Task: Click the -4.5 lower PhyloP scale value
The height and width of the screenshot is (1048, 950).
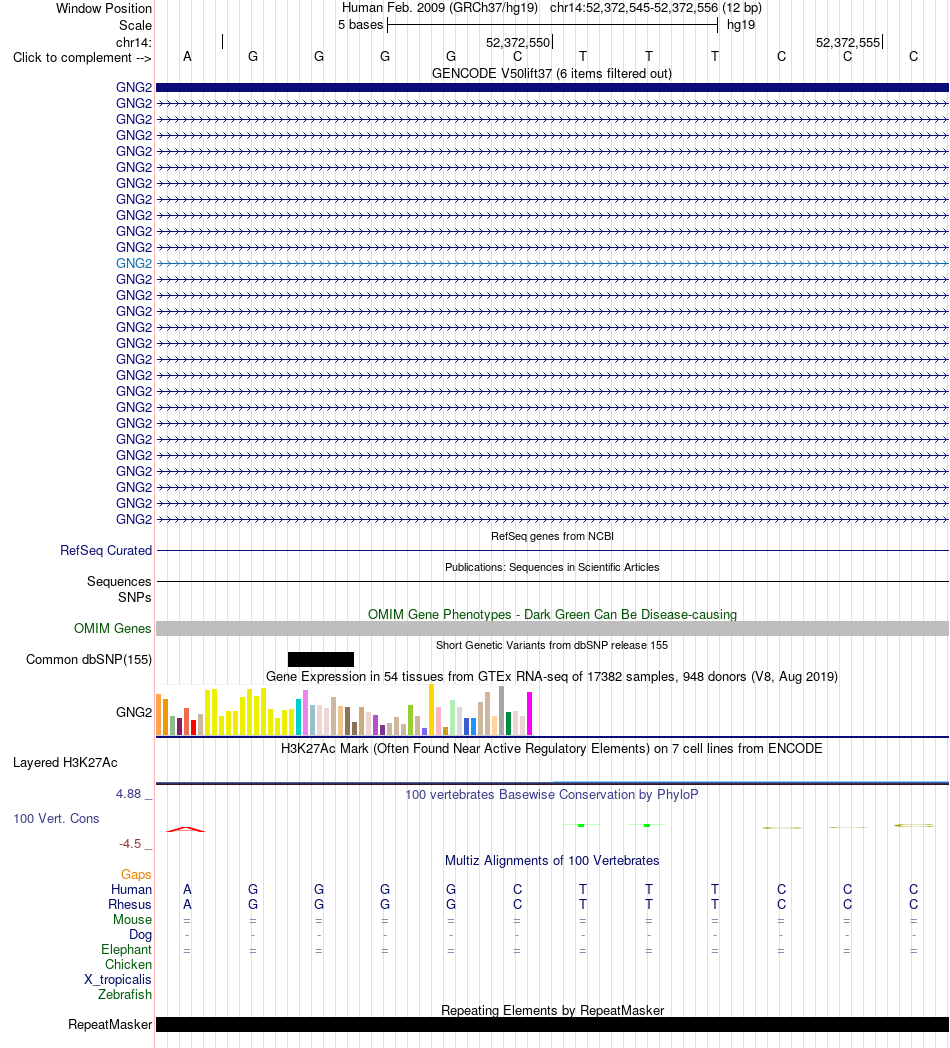Action: point(130,844)
